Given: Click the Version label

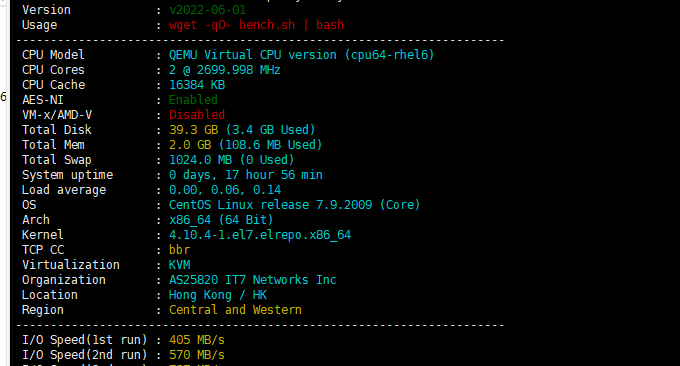Looking at the screenshot, I should coord(46,10).
